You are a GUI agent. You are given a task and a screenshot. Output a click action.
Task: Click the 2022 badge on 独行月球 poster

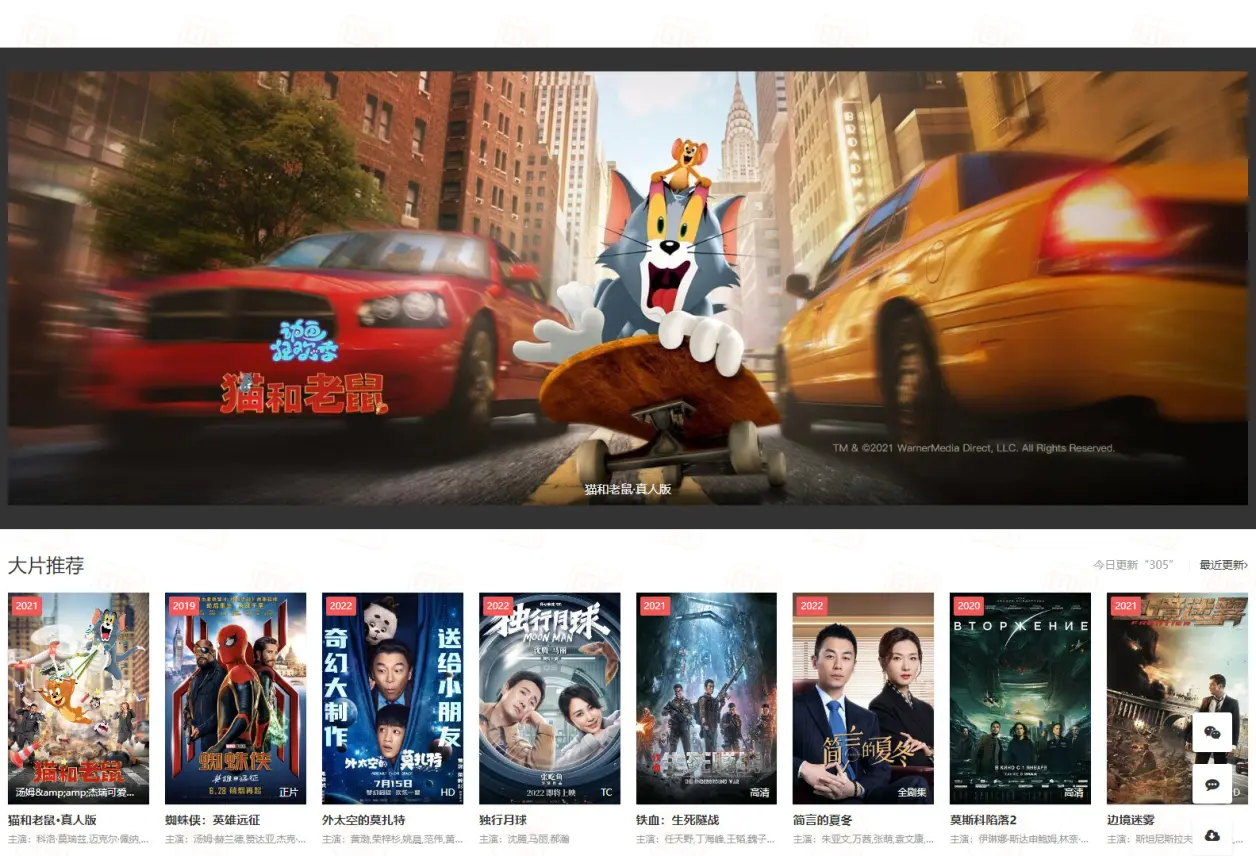pyautogui.click(x=498, y=606)
